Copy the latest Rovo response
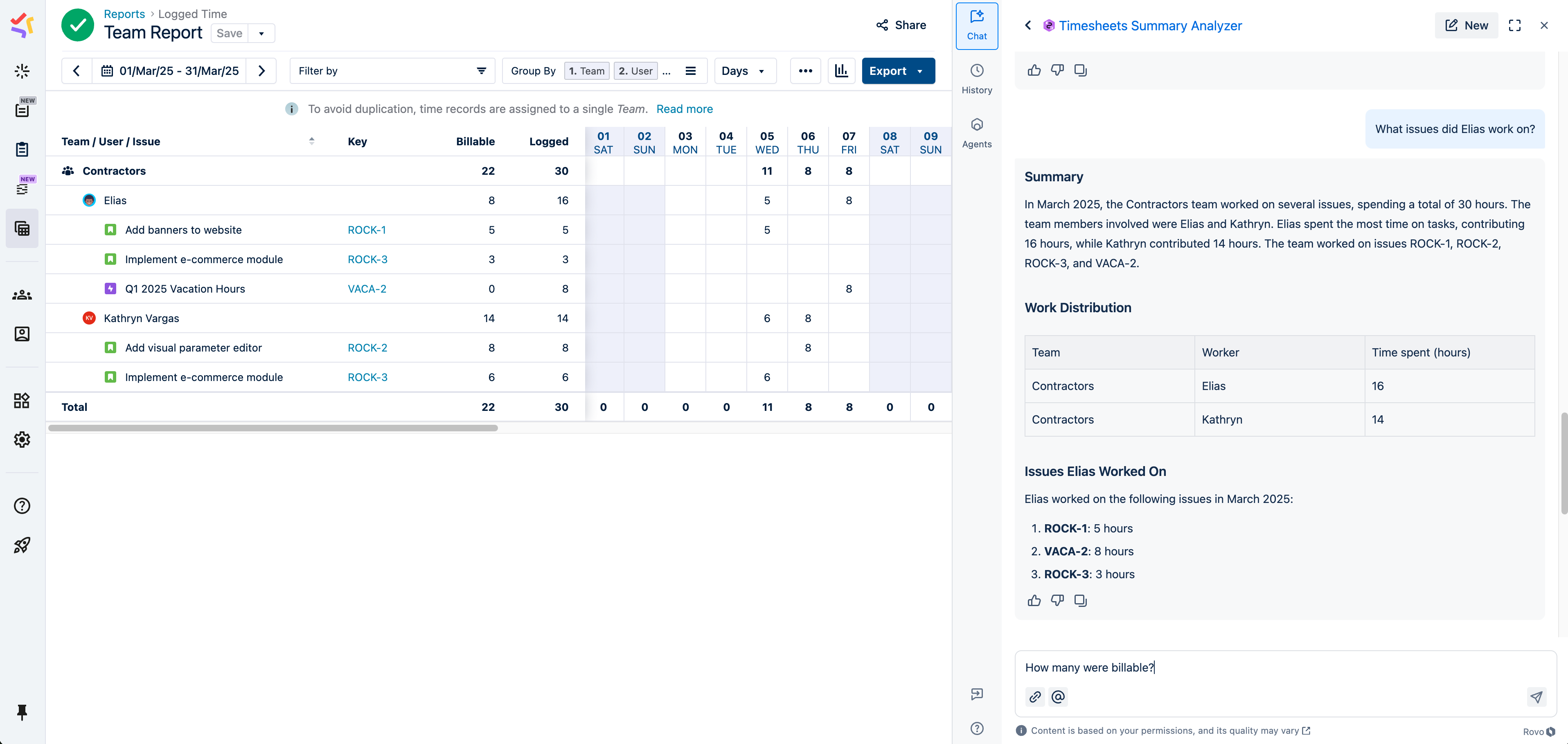 [1080, 600]
